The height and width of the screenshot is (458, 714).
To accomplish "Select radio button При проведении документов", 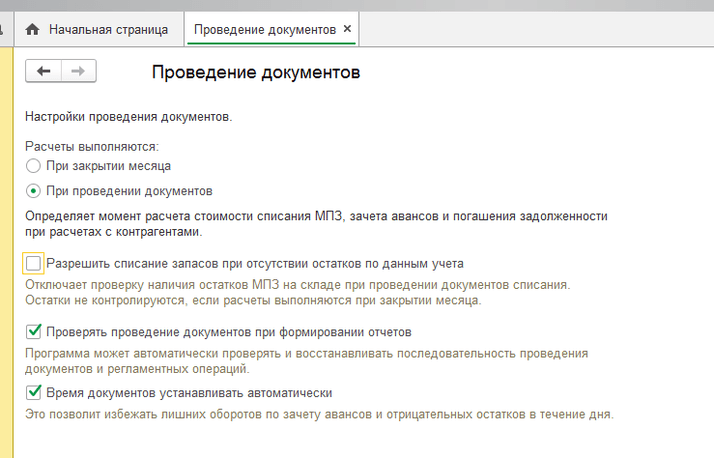I will tap(33, 190).
